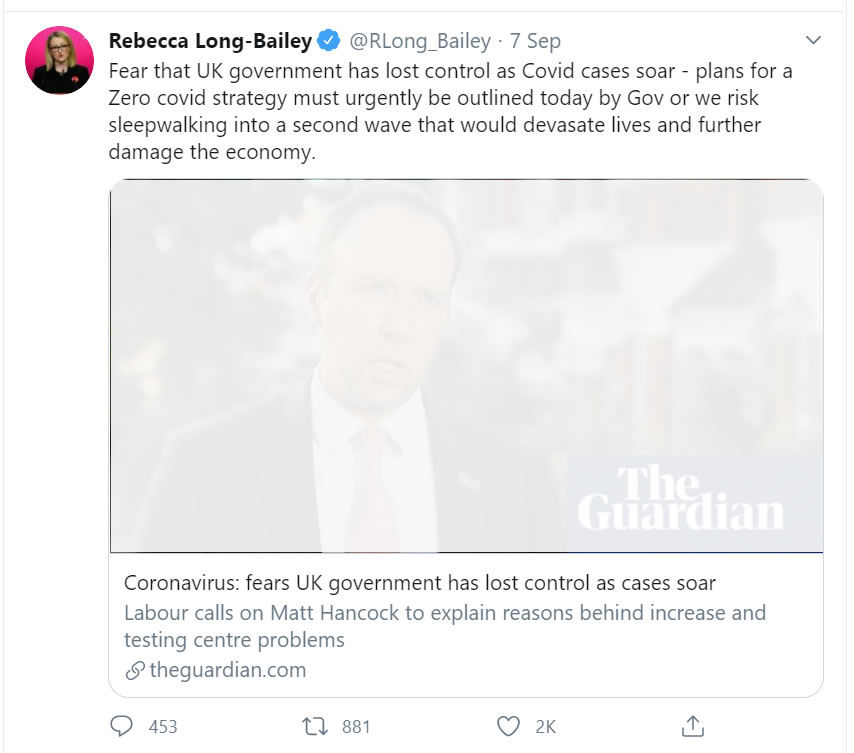The height and width of the screenshot is (753, 854).
Task: Click the link chain icon beside theguardian.com
Action: pos(134,670)
